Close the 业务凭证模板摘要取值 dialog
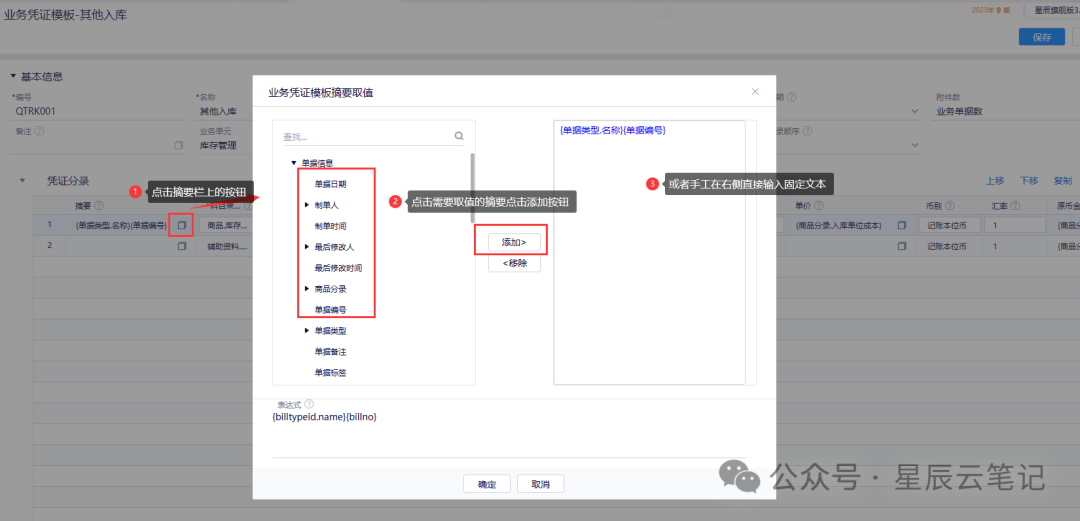This screenshot has height=521, width=1080. point(755,91)
